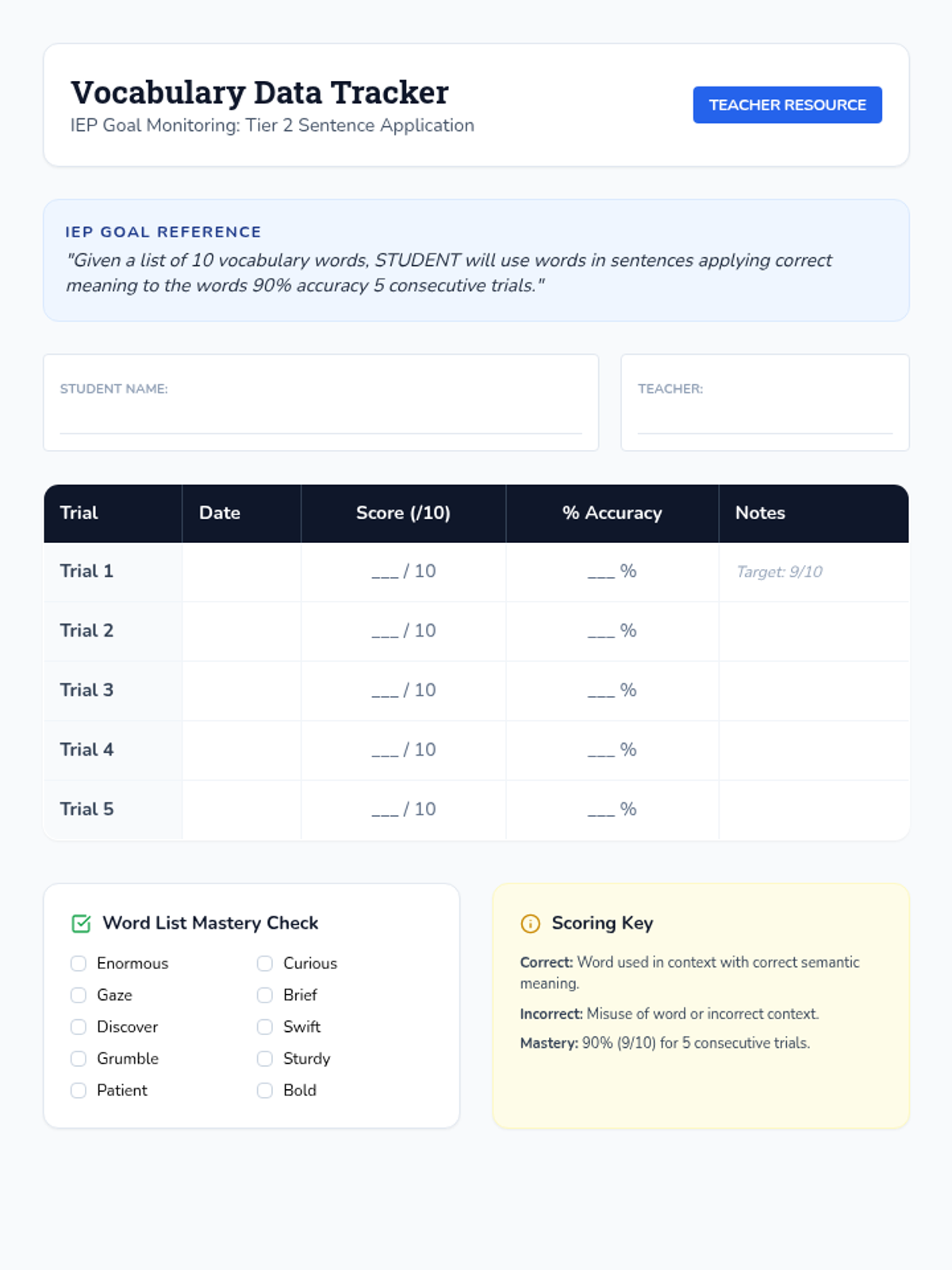Click the Trial 3 score cell
The height and width of the screenshot is (1270, 952).
pyautogui.click(x=403, y=691)
